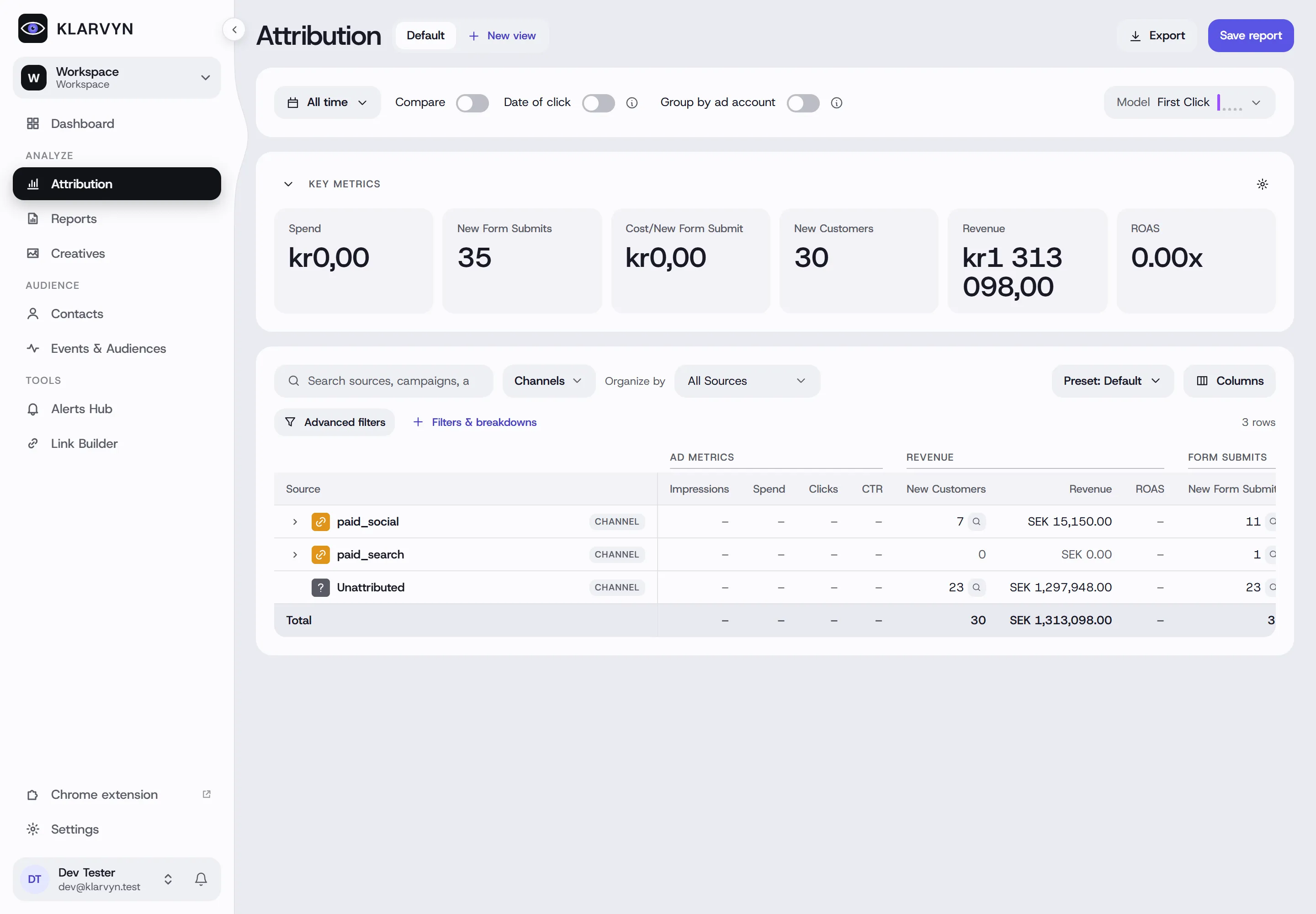Click the Unattributed question mark icon
The width and height of the screenshot is (1316, 914).
(321, 588)
